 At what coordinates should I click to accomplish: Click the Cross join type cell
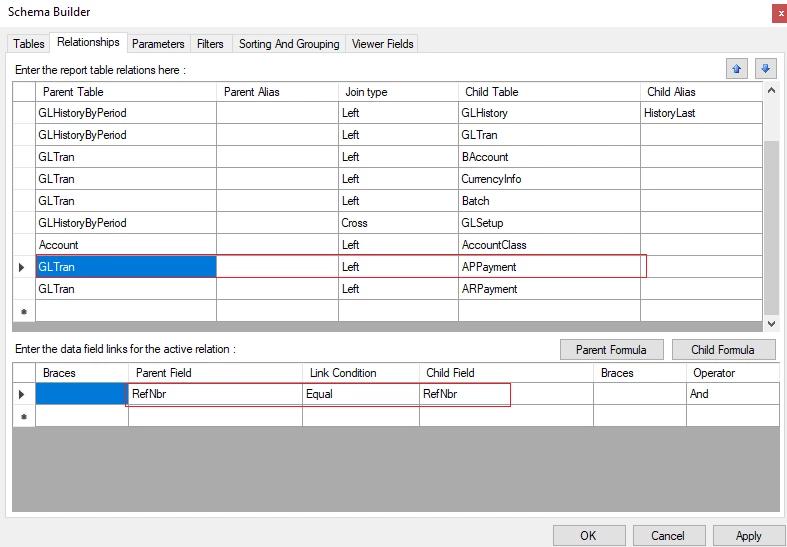pos(399,223)
